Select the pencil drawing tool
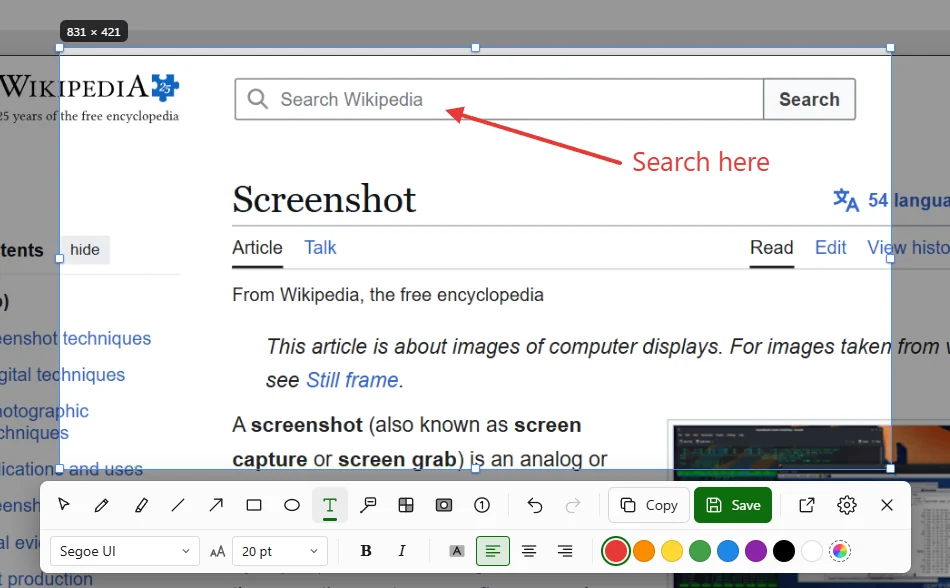This screenshot has width=950, height=588. coord(102,505)
